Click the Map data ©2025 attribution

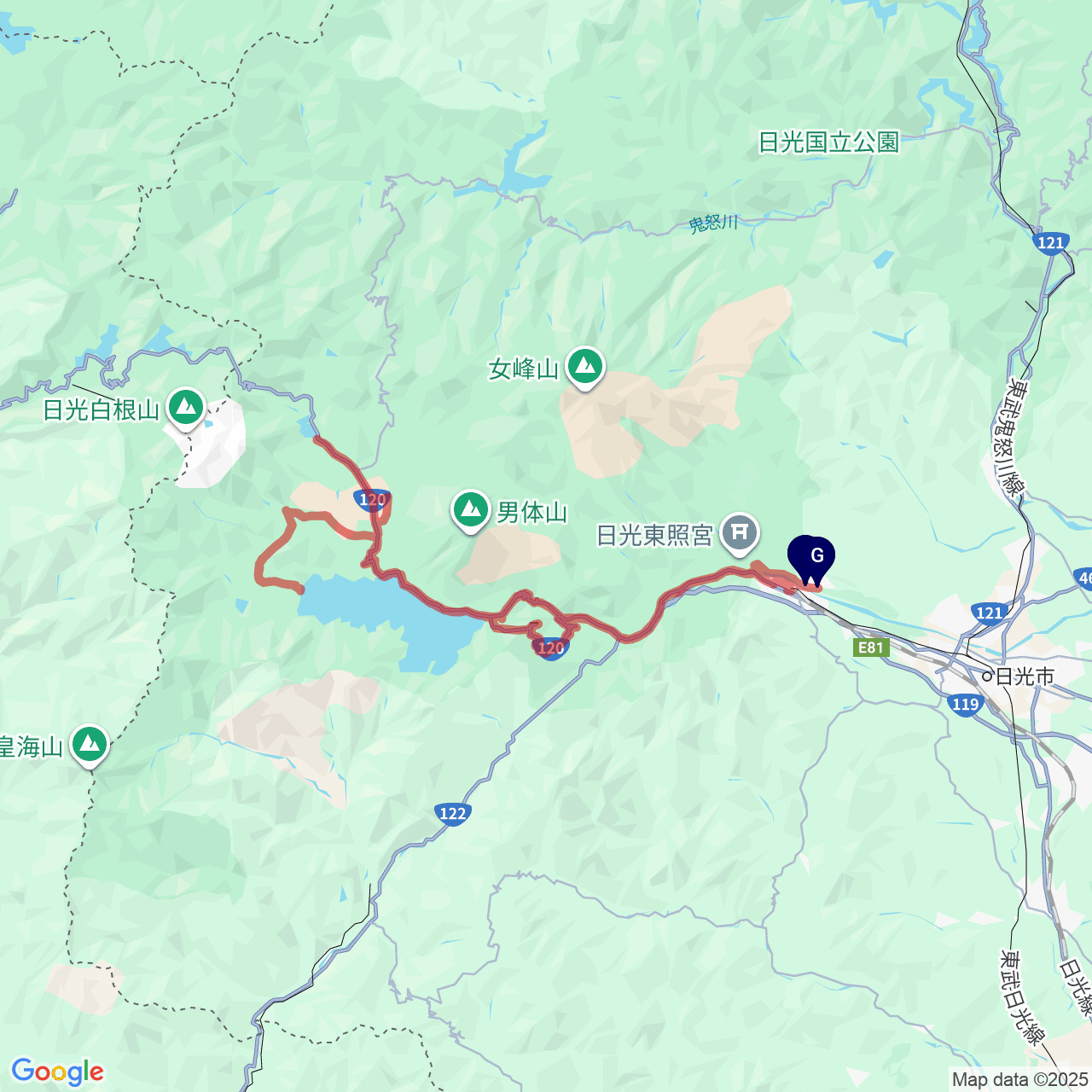1020,1080
